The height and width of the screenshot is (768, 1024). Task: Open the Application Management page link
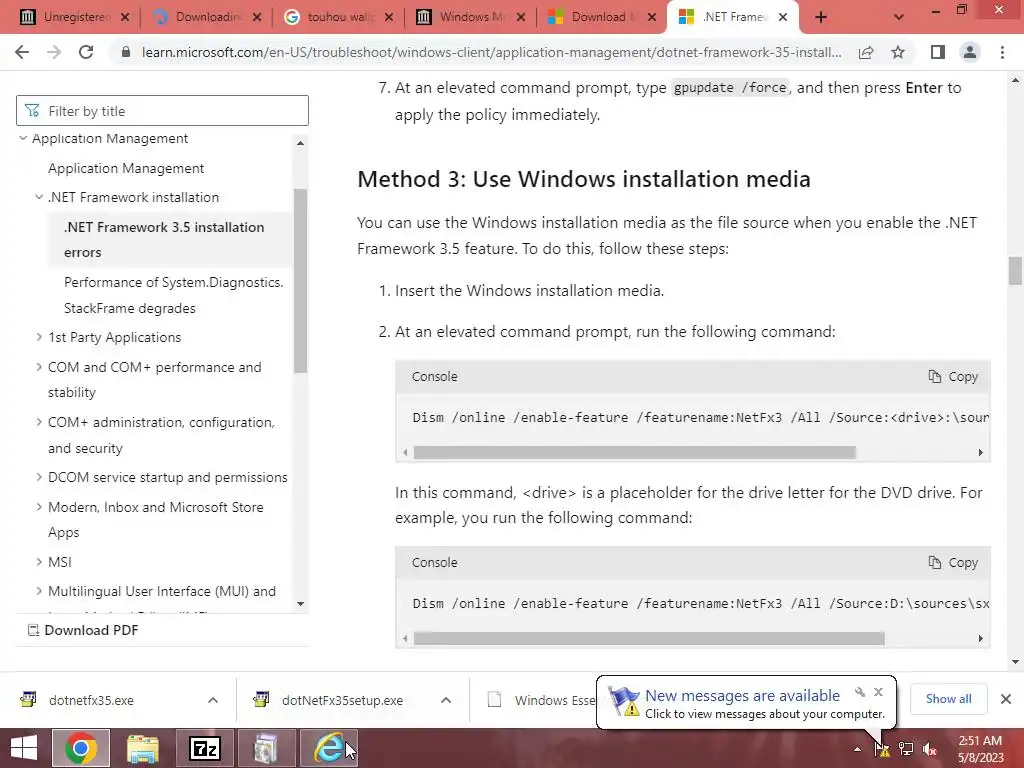point(126,168)
